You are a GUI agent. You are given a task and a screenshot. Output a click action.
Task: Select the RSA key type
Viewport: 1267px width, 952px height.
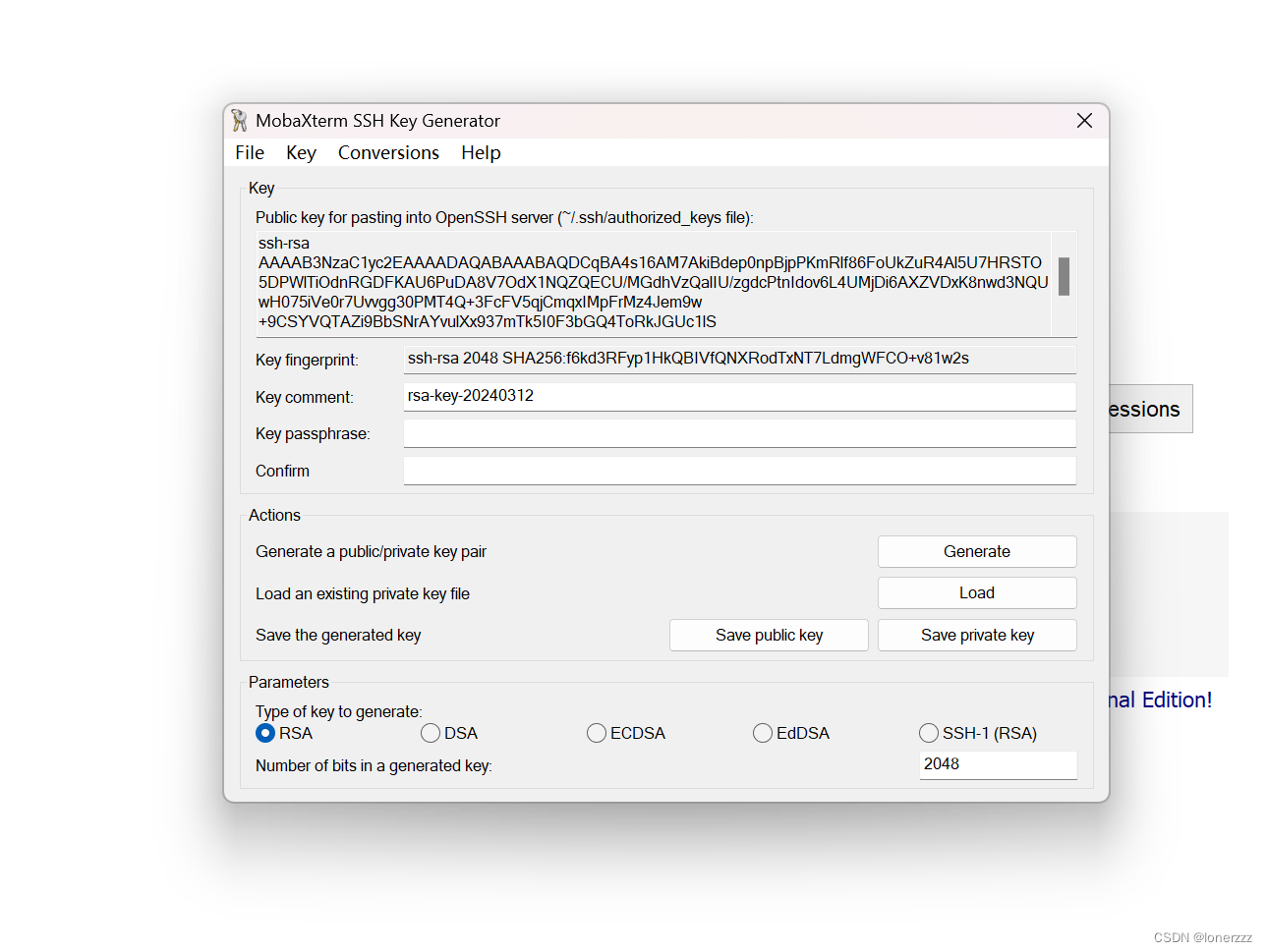click(264, 733)
